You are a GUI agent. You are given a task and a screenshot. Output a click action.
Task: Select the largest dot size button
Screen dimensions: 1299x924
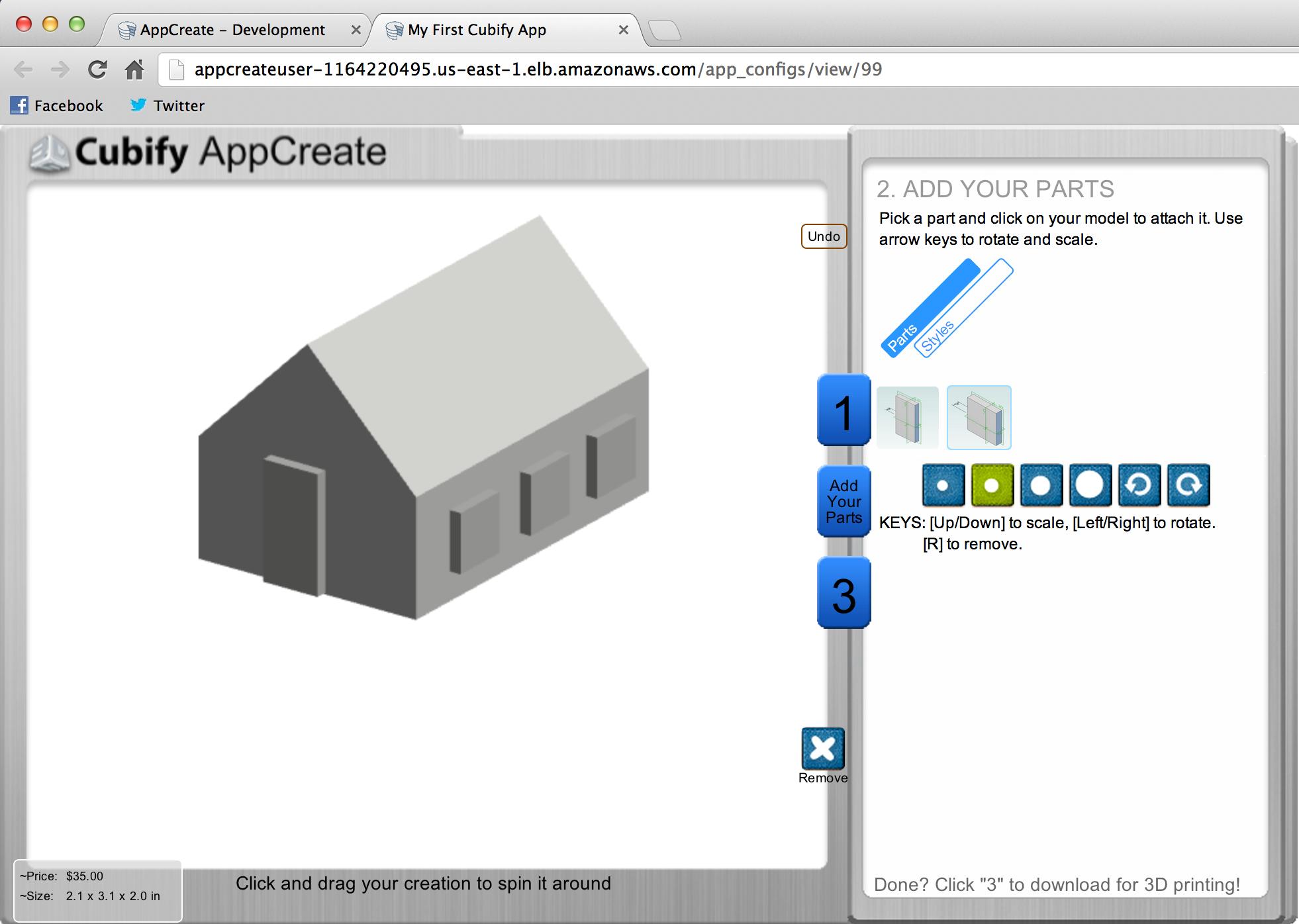click(1090, 485)
